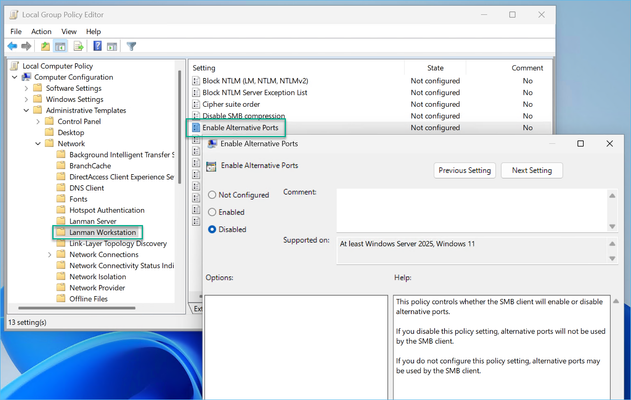Expand the Network Connections node

point(50,254)
